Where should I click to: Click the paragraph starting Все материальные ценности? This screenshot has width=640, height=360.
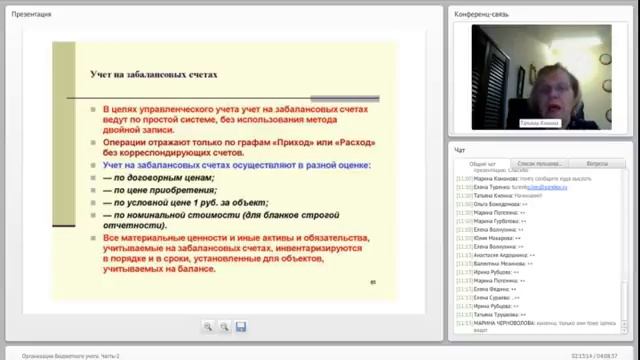click(x=236, y=253)
